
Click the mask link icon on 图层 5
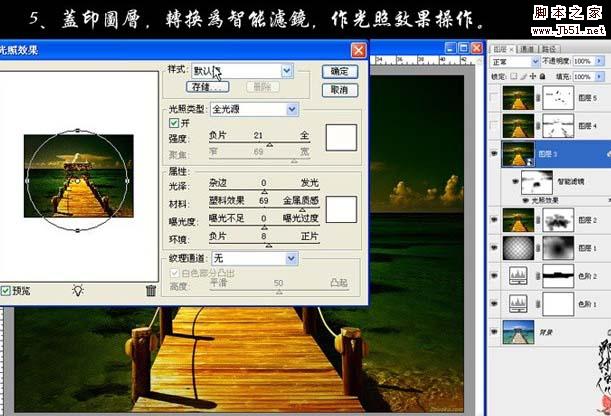pos(538,98)
